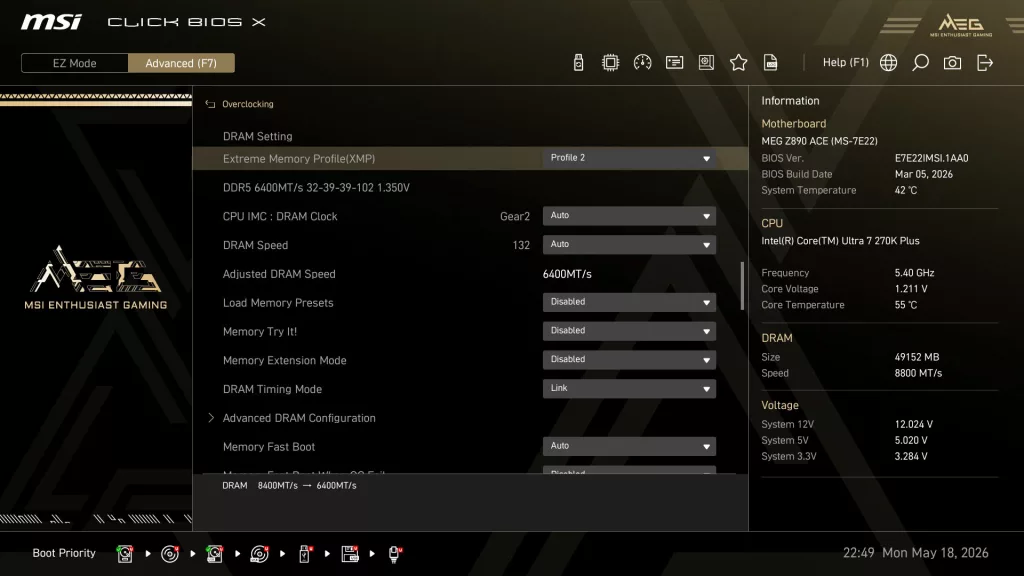Click the BIOS Build Date Mar 05, 2026
Image resolution: width=1024 pixels, height=576 pixels.
[x=923, y=174]
